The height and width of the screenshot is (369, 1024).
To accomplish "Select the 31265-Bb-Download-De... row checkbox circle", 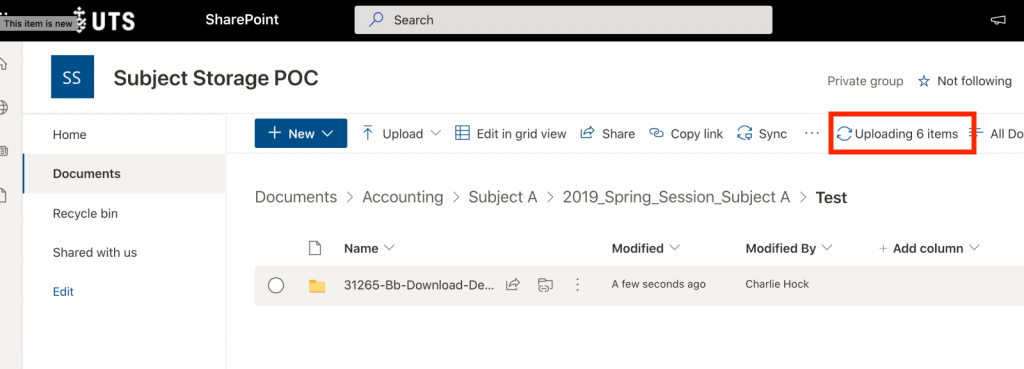I will click(x=276, y=285).
